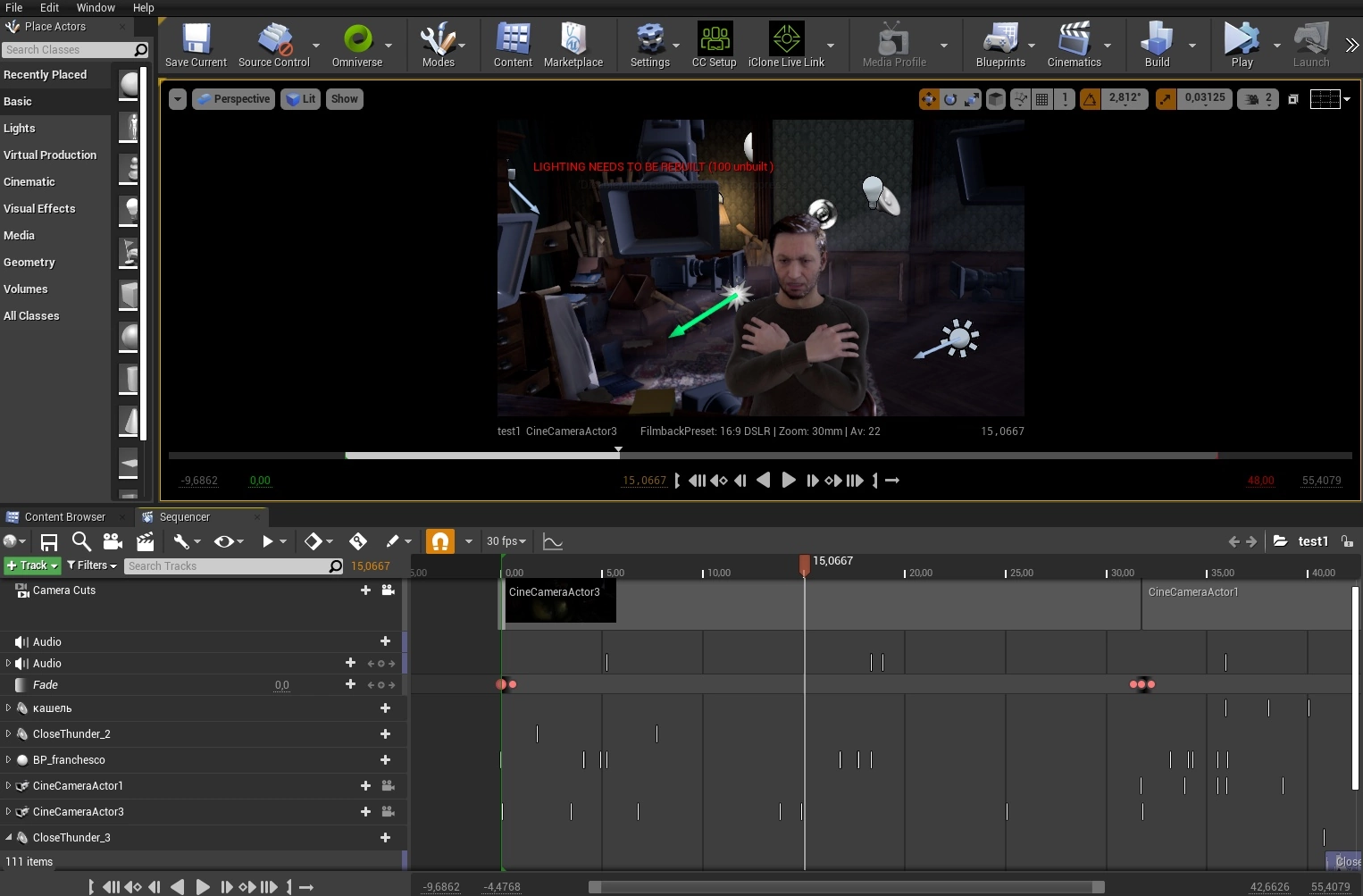Click the Play toolbar icon
This screenshot has width=1363, height=896.
(x=1242, y=45)
